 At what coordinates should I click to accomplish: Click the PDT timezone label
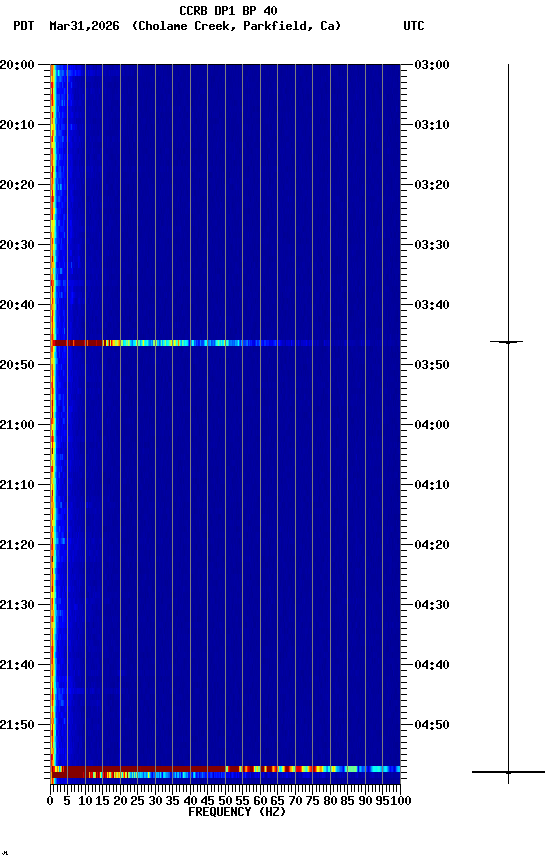[24, 26]
